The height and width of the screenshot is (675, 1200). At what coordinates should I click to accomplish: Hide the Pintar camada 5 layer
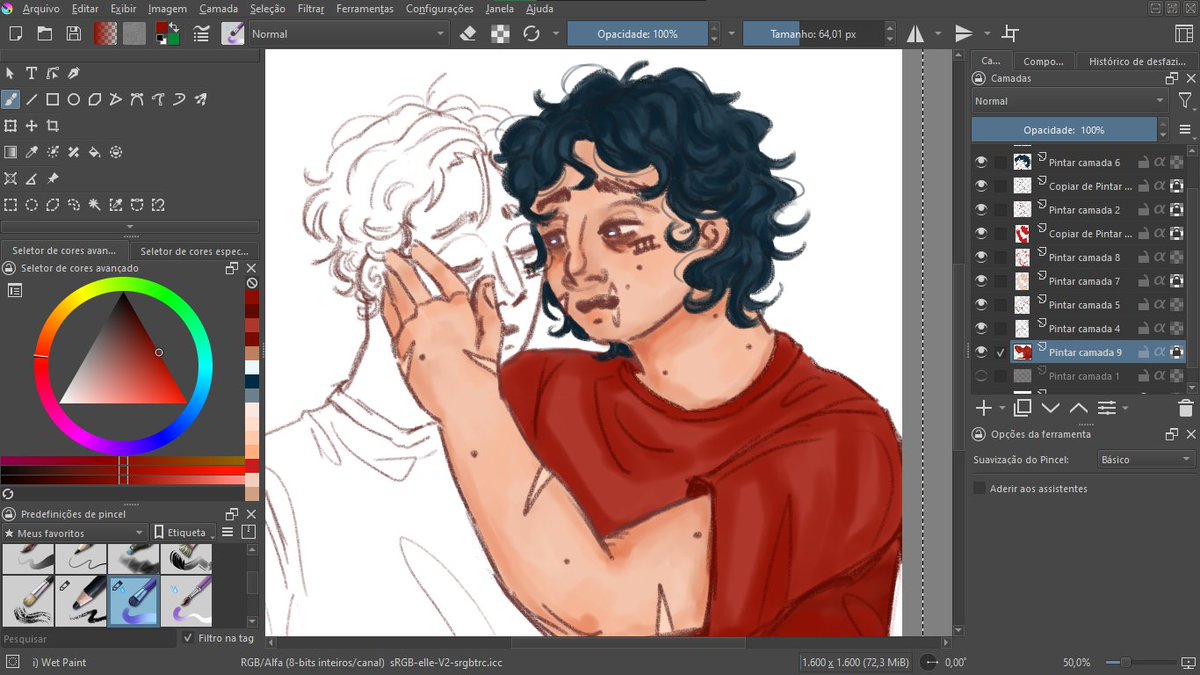(981, 305)
